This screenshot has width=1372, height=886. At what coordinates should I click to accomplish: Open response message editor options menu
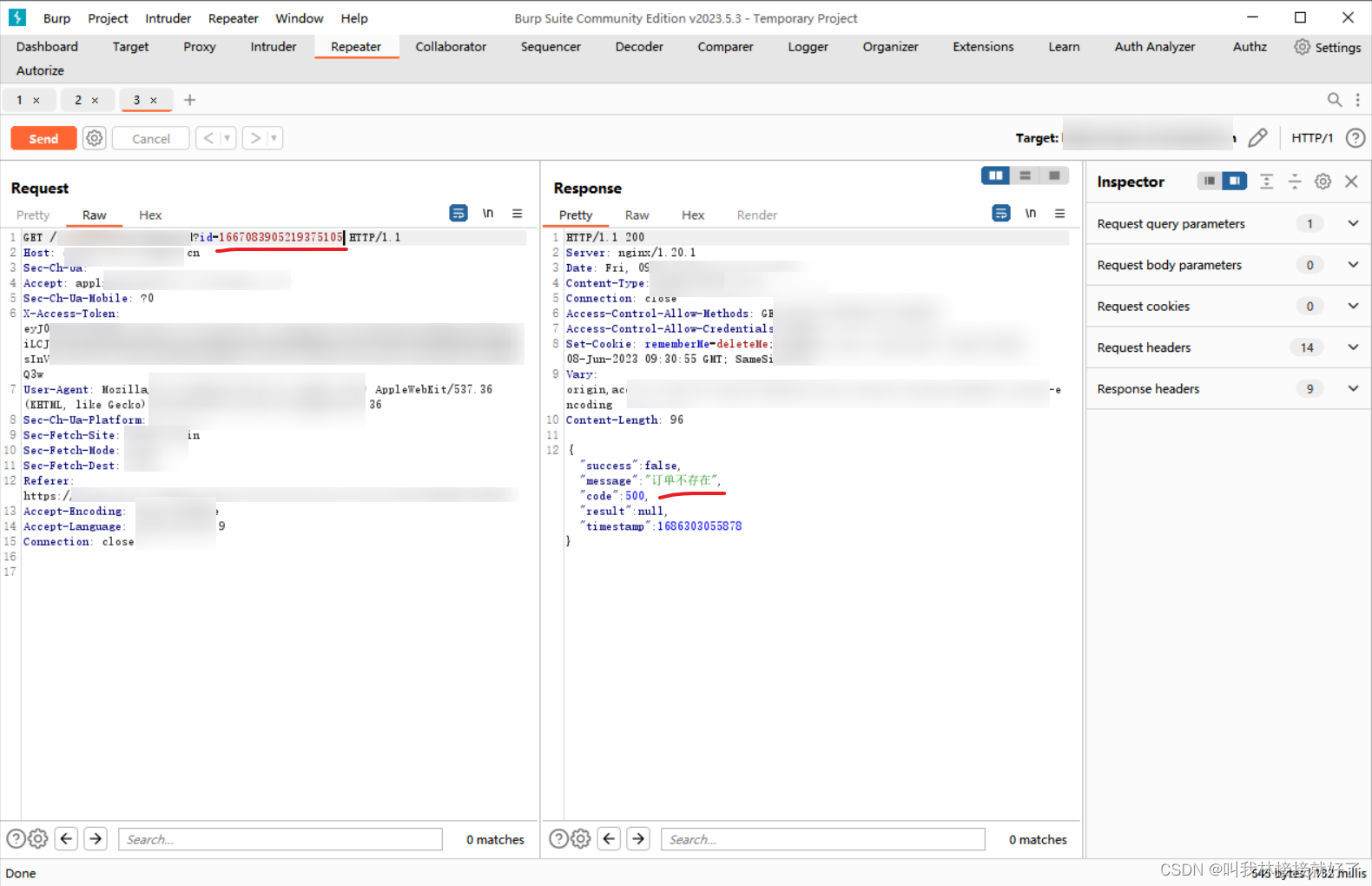[x=1059, y=213]
